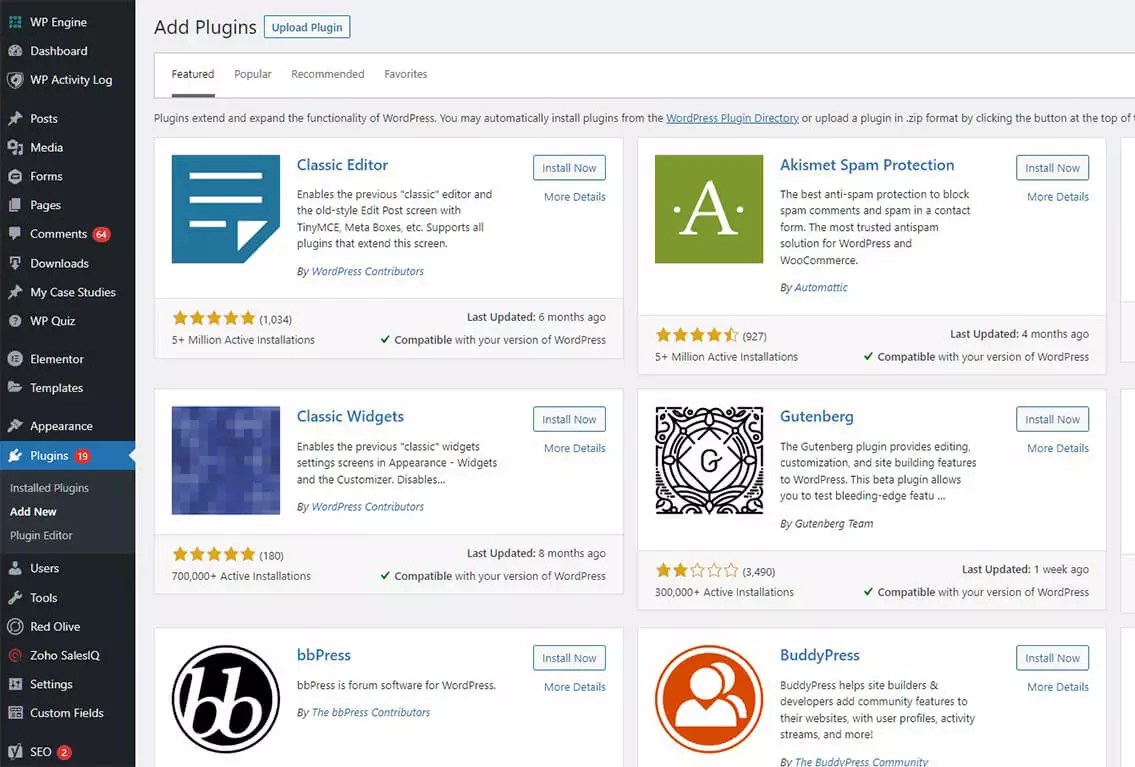Click the WP Quiz question mark icon
The width and height of the screenshot is (1135, 767).
(x=15, y=321)
